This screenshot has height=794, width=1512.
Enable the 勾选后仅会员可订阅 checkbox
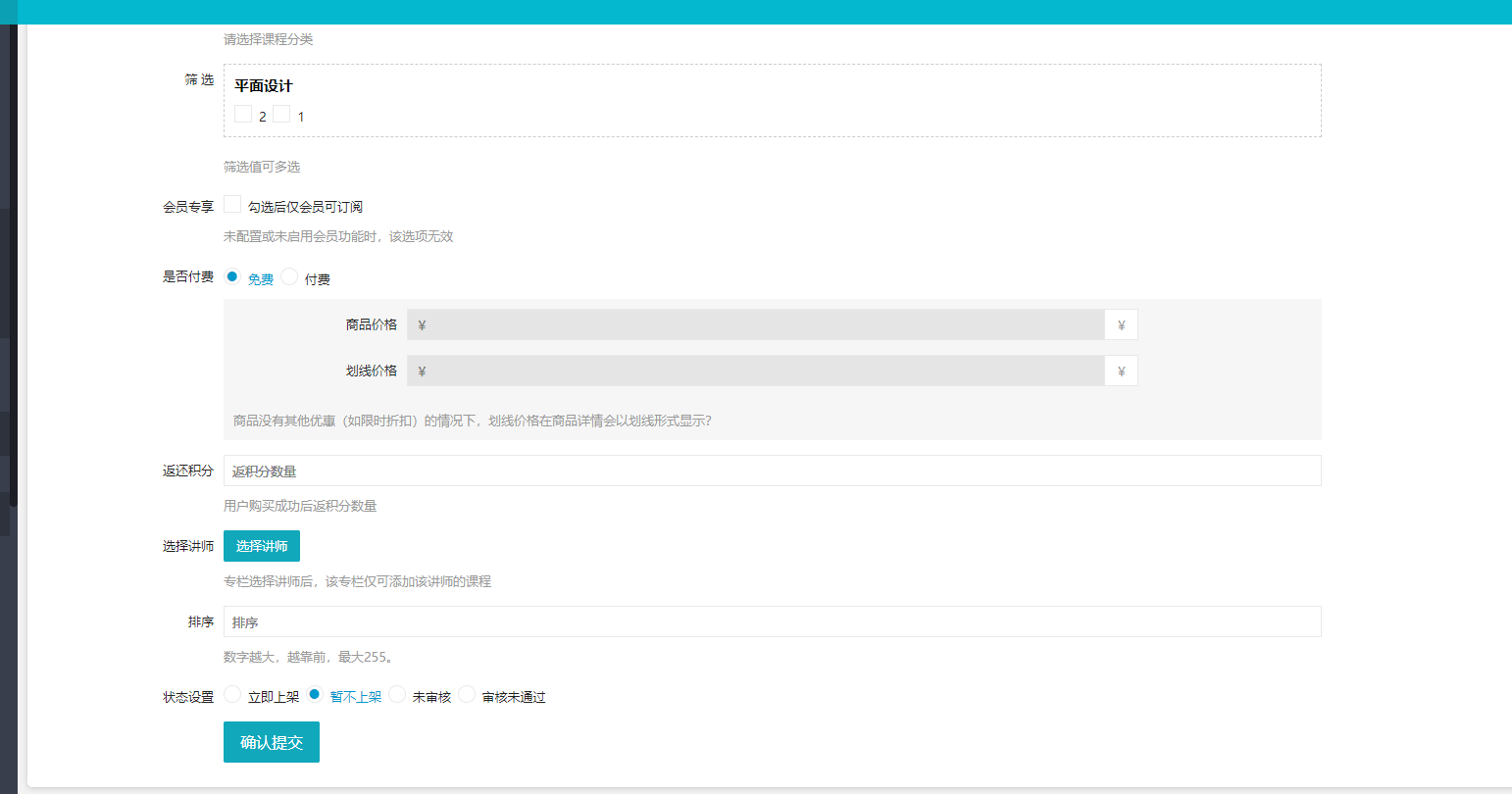[x=232, y=204]
